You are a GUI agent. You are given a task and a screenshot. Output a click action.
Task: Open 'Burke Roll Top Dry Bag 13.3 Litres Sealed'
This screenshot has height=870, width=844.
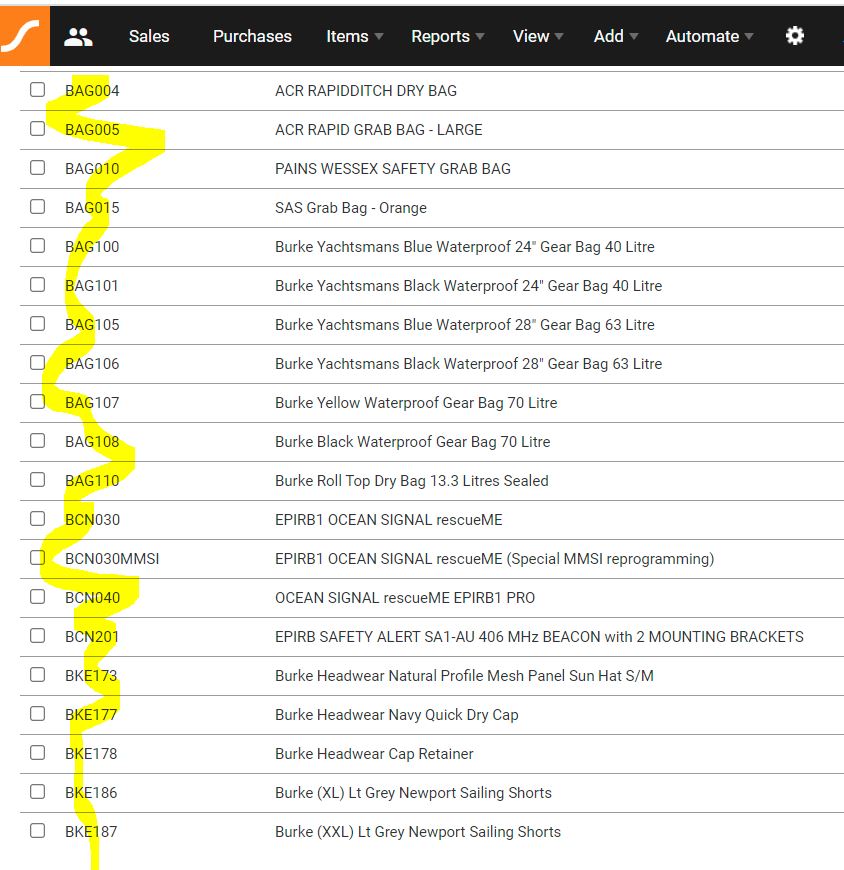tap(412, 480)
